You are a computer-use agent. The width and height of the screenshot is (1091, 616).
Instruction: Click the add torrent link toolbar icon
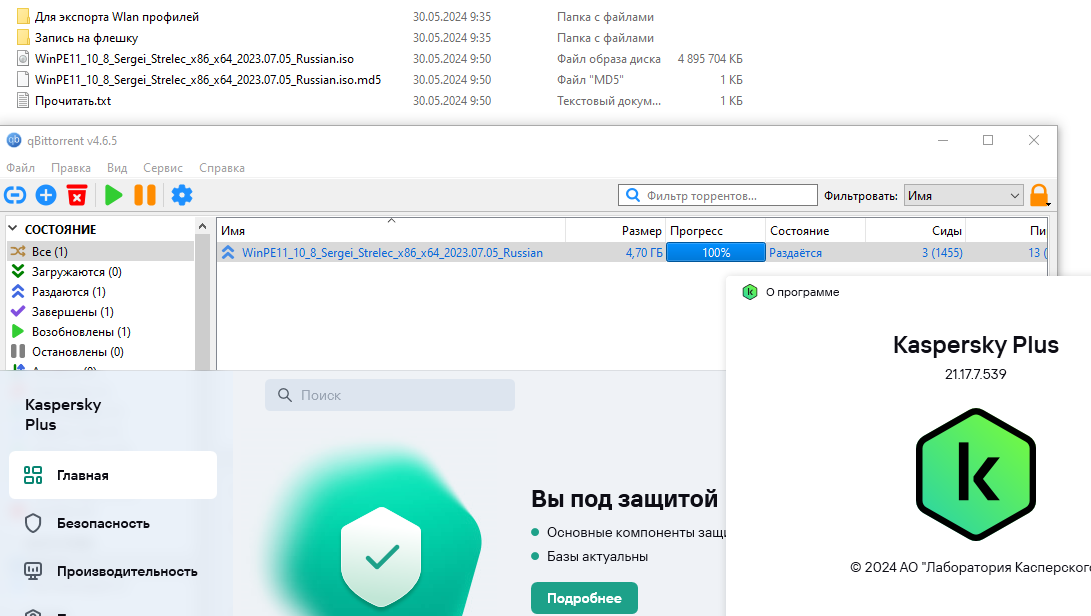(15, 196)
